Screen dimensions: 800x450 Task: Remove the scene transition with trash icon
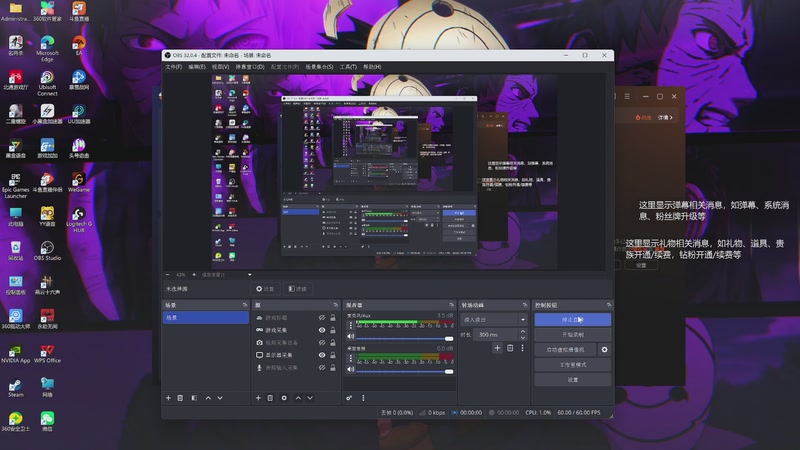click(510, 348)
